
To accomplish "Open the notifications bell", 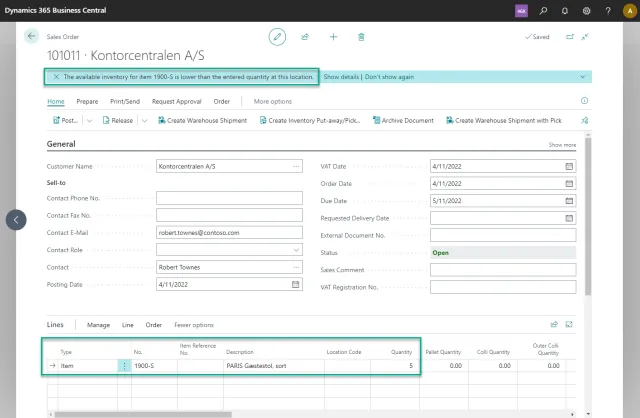I will pyautogui.click(x=565, y=11).
